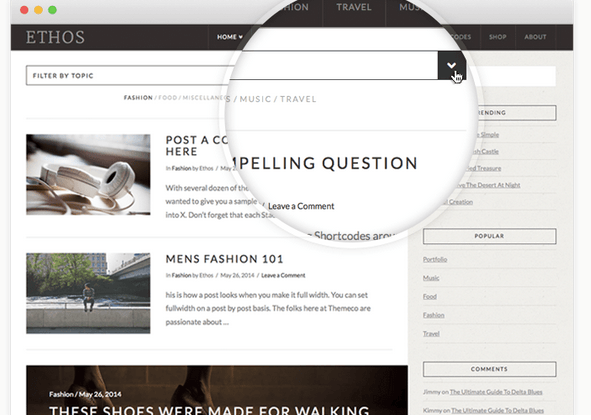
Task: Open the ABOUT menu item
Action: [535, 37]
